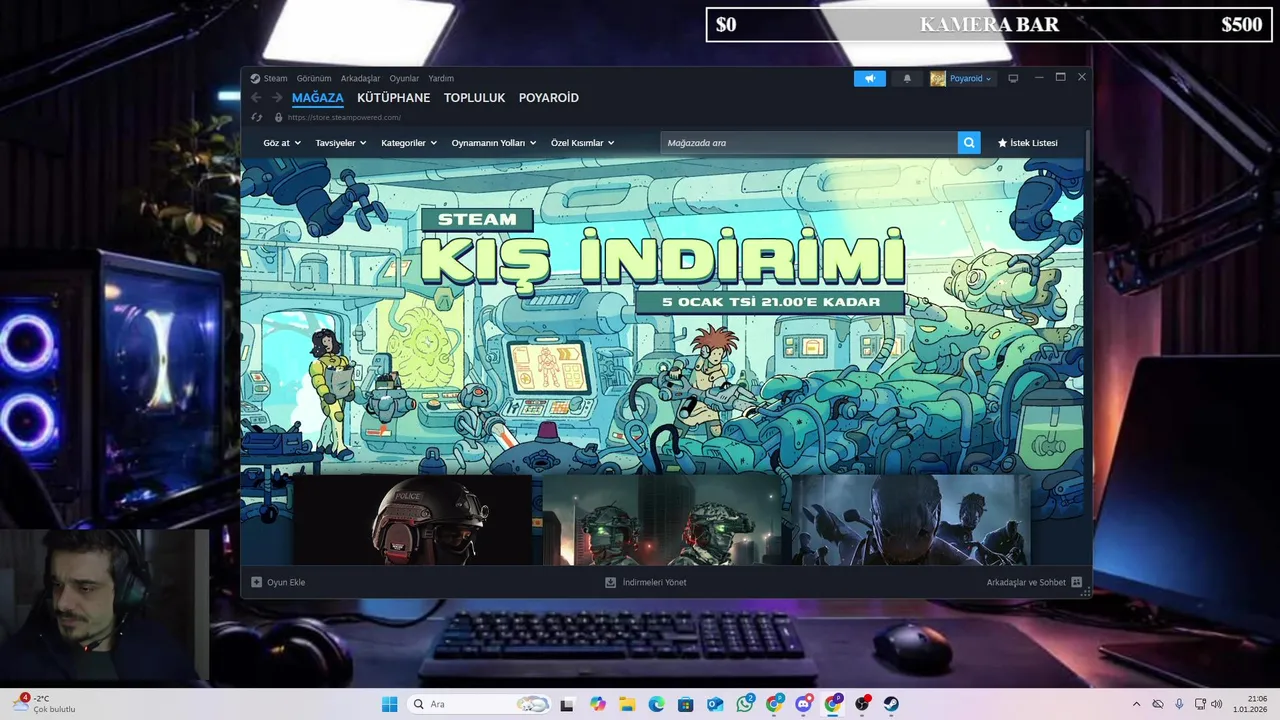Screen dimensions: 1280x720
Task: Click Oyun Ekle button
Action: tap(278, 582)
